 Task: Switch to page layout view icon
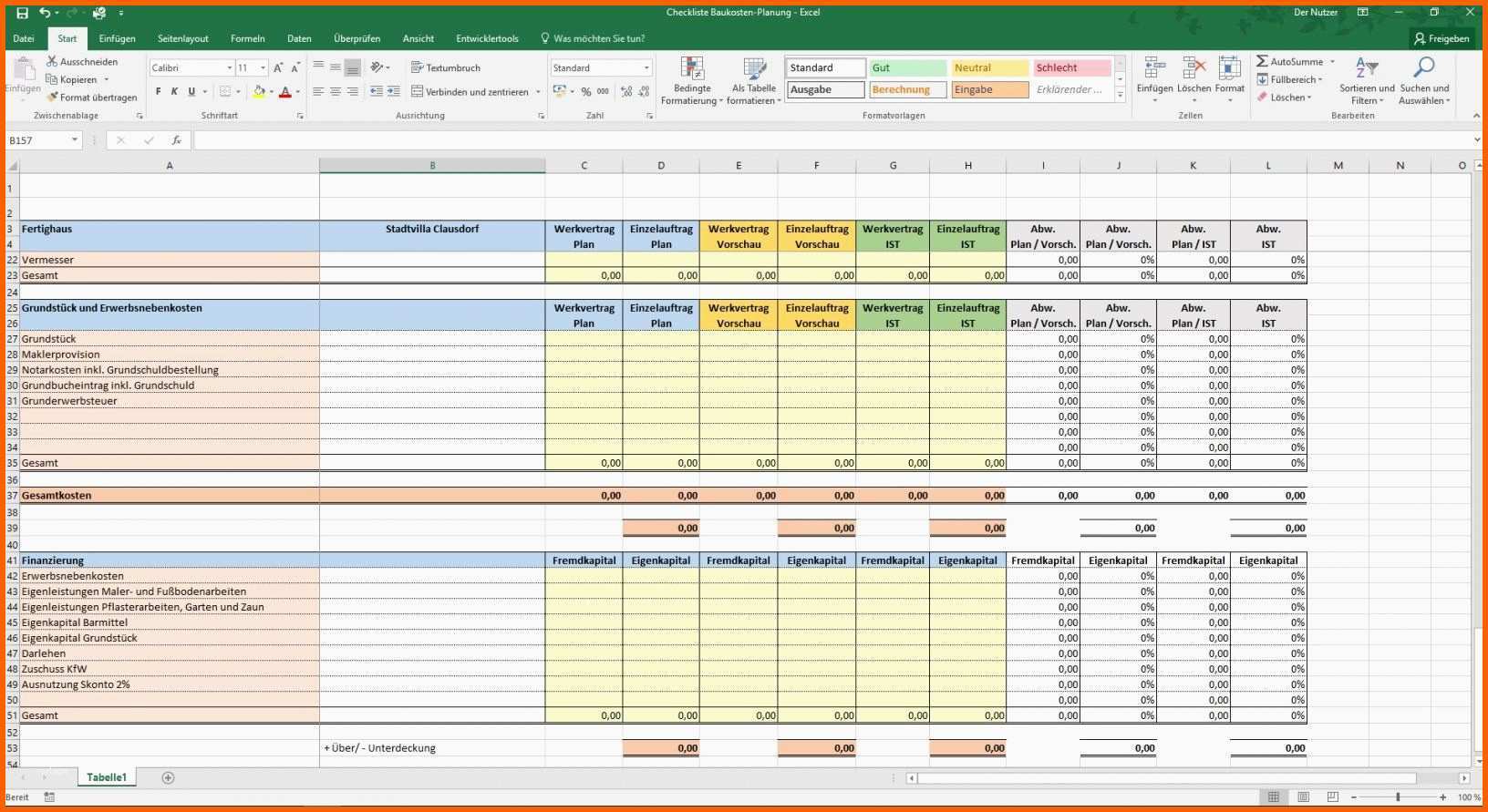click(1303, 797)
